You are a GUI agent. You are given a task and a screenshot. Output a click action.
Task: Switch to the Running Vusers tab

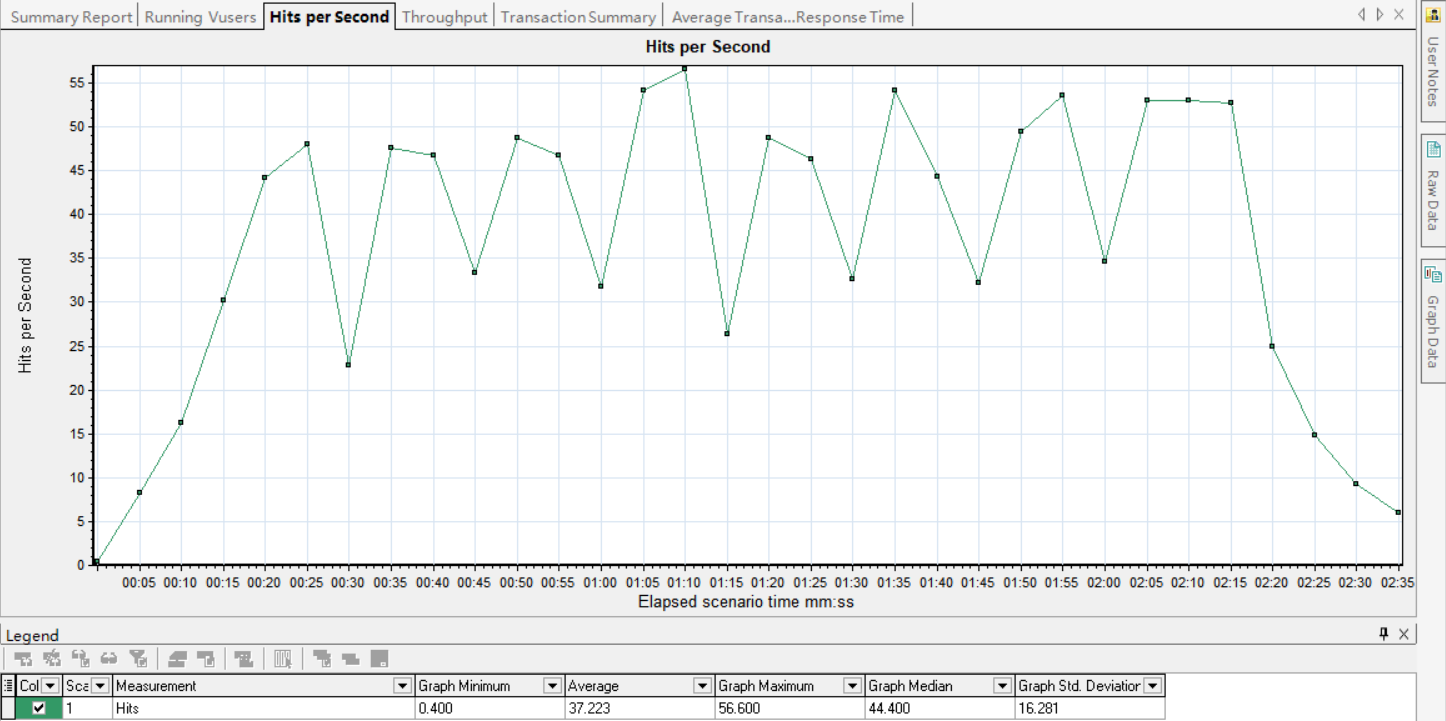pos(200,17)
